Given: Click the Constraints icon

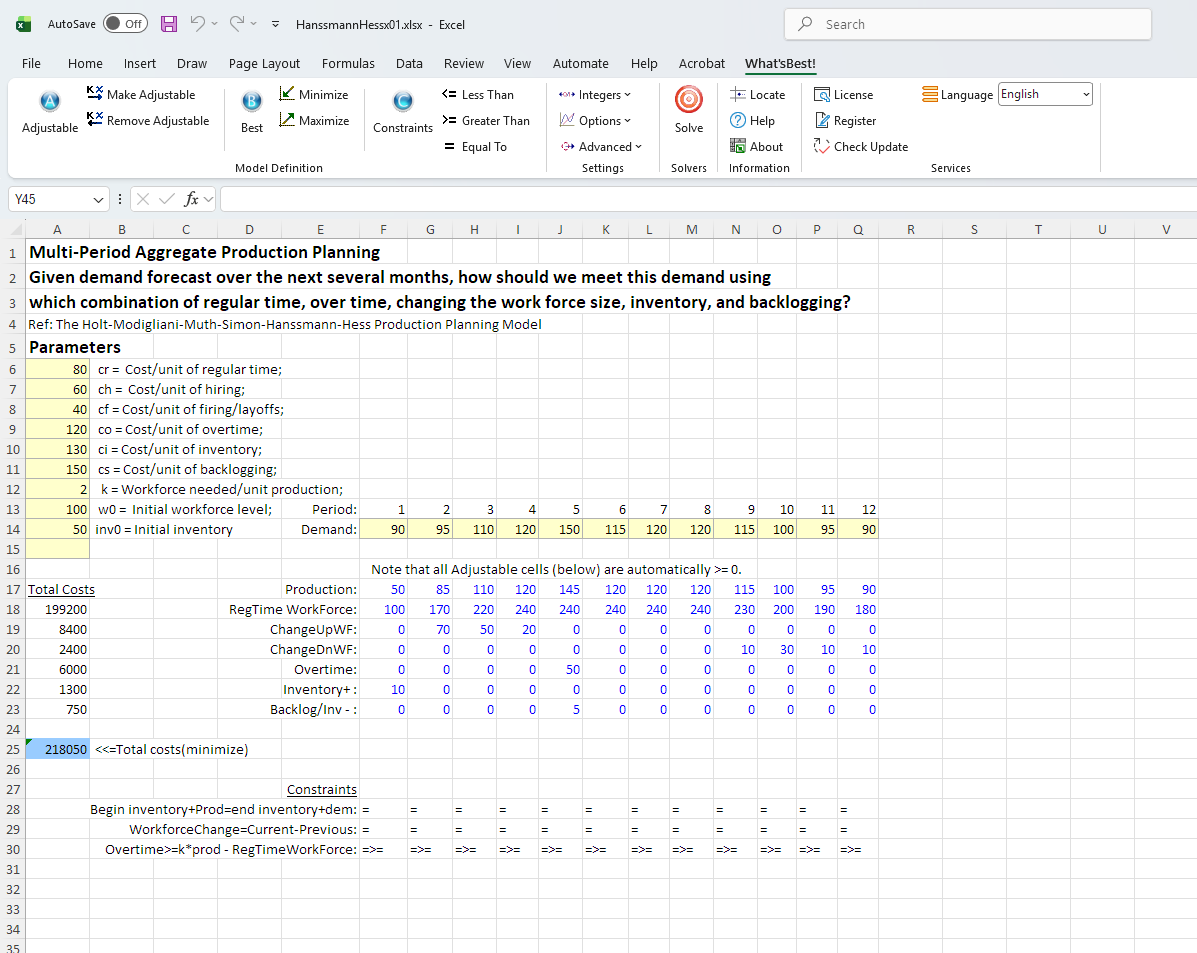Looking at the screenshot, I should click(402, 101).
